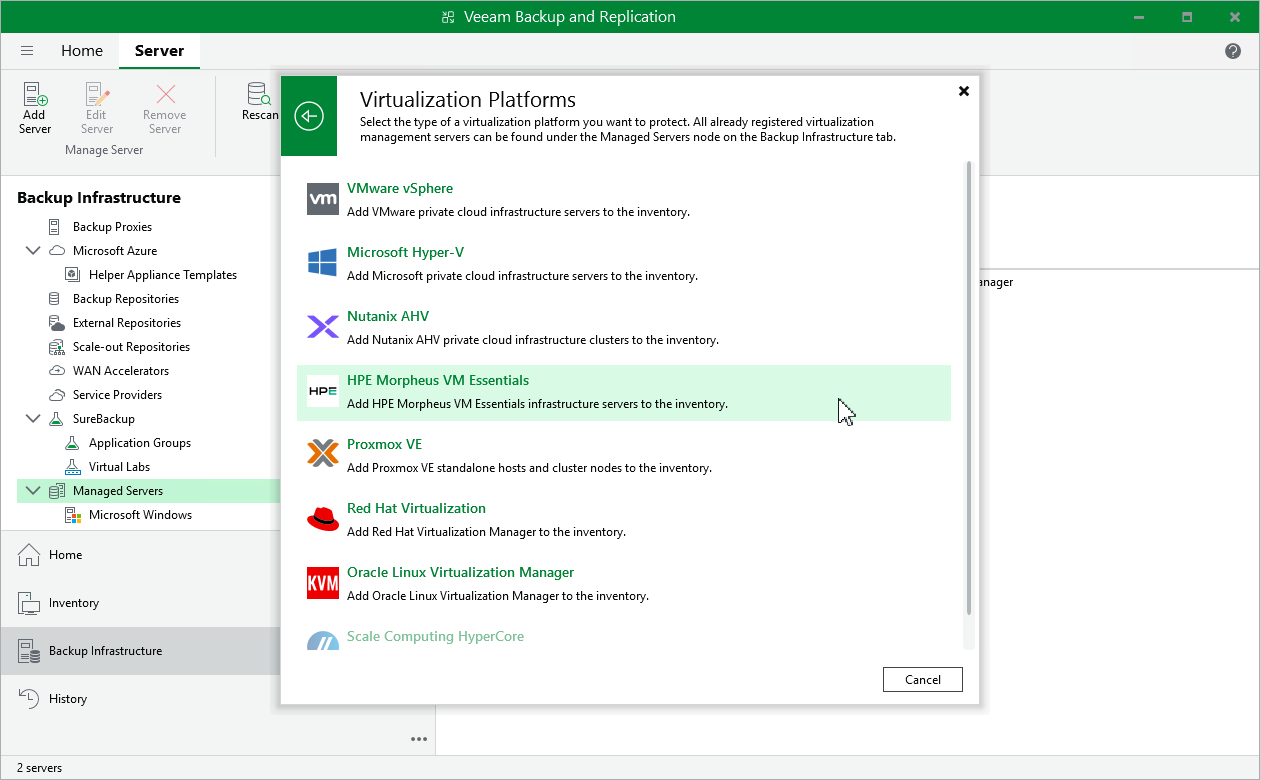1261x780 pixels.
Task: Click the Proxmox VE logo icon
Action: click(x=323, y=455)
